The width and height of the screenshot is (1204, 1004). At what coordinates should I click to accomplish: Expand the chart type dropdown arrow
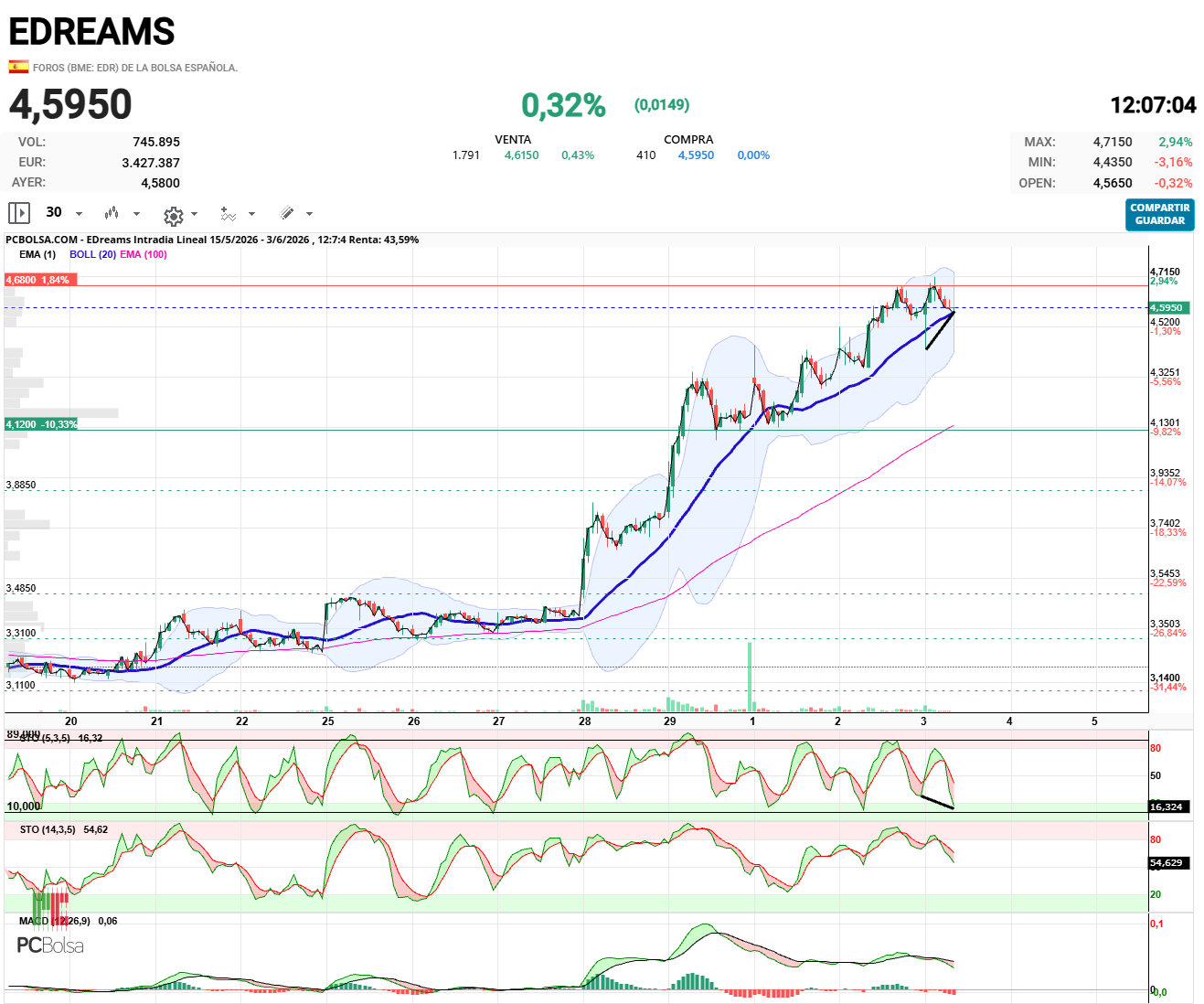[x=137, y=214]
